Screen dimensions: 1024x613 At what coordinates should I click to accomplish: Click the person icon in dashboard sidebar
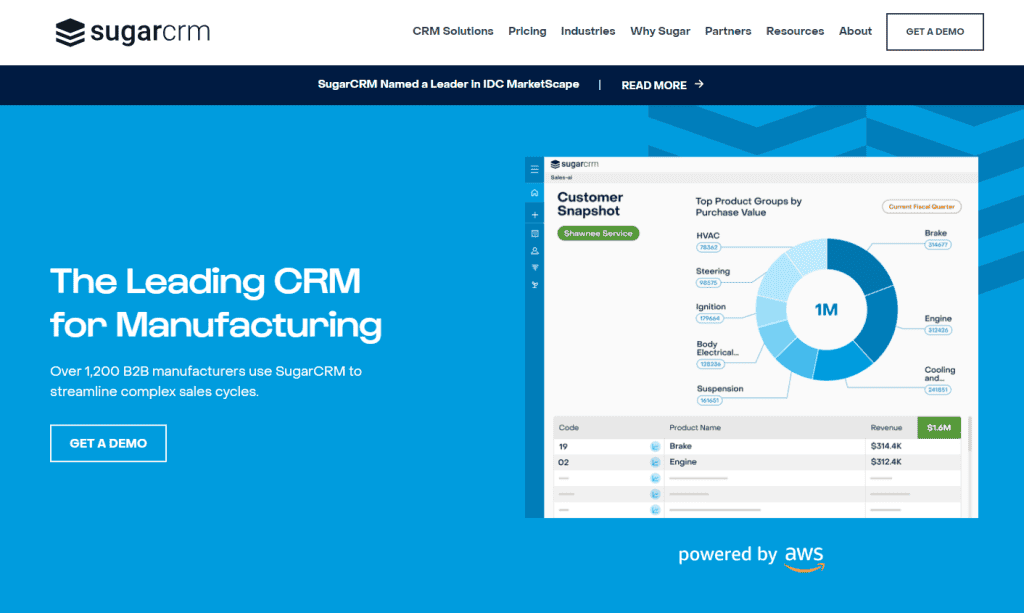[534, 251]
